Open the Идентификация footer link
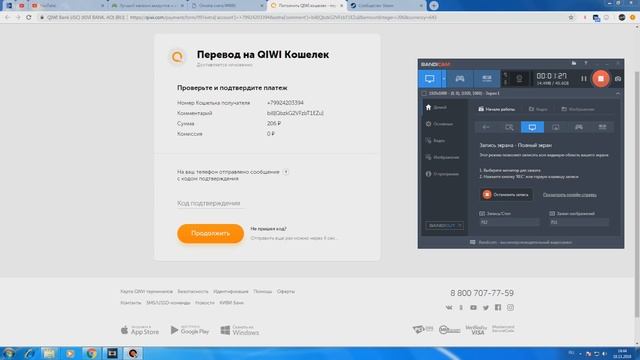Screen dimensions: 640x360 coord(231,291)
